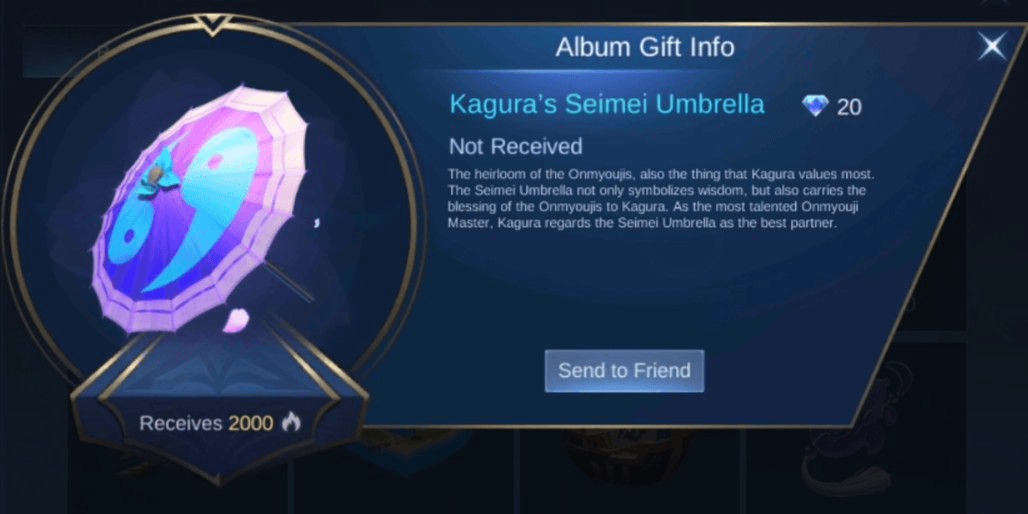
Task: Tap the open book emblem under umbrella
Action: click(220, 377)
